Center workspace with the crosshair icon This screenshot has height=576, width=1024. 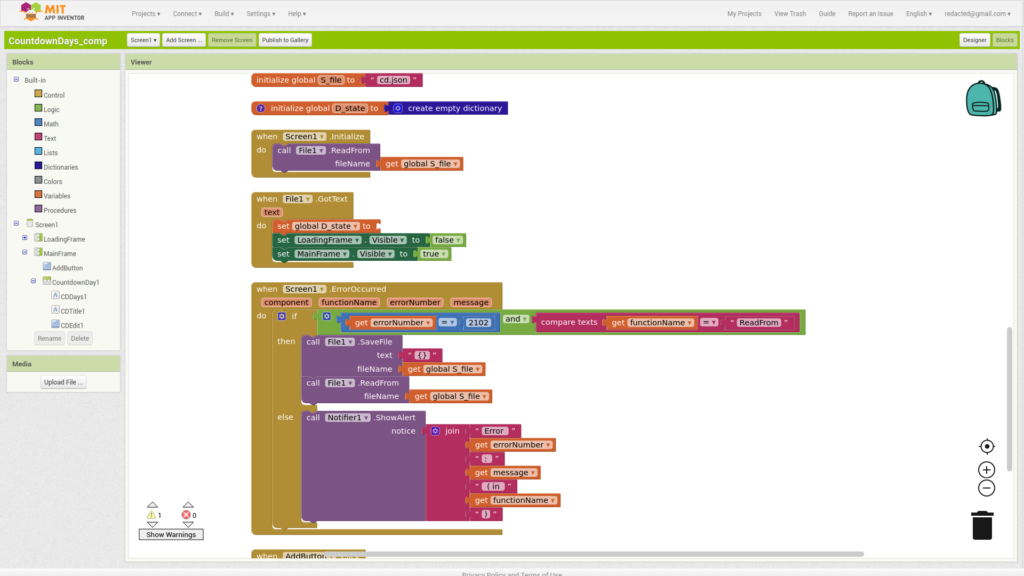(987, 446)
